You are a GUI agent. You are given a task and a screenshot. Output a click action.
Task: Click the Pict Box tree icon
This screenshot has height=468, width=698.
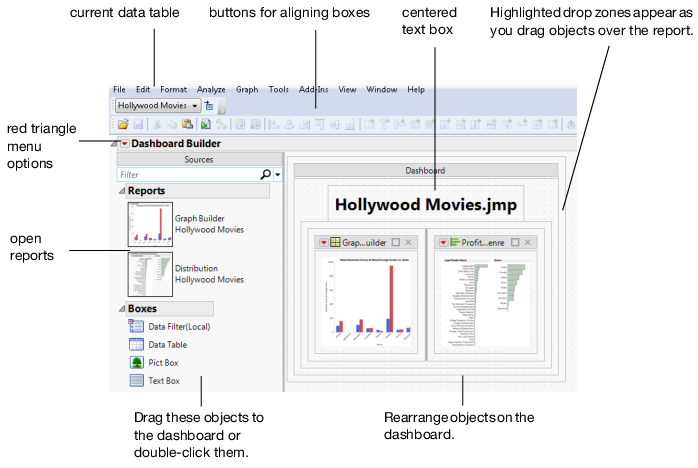click(x=136, y=362)
